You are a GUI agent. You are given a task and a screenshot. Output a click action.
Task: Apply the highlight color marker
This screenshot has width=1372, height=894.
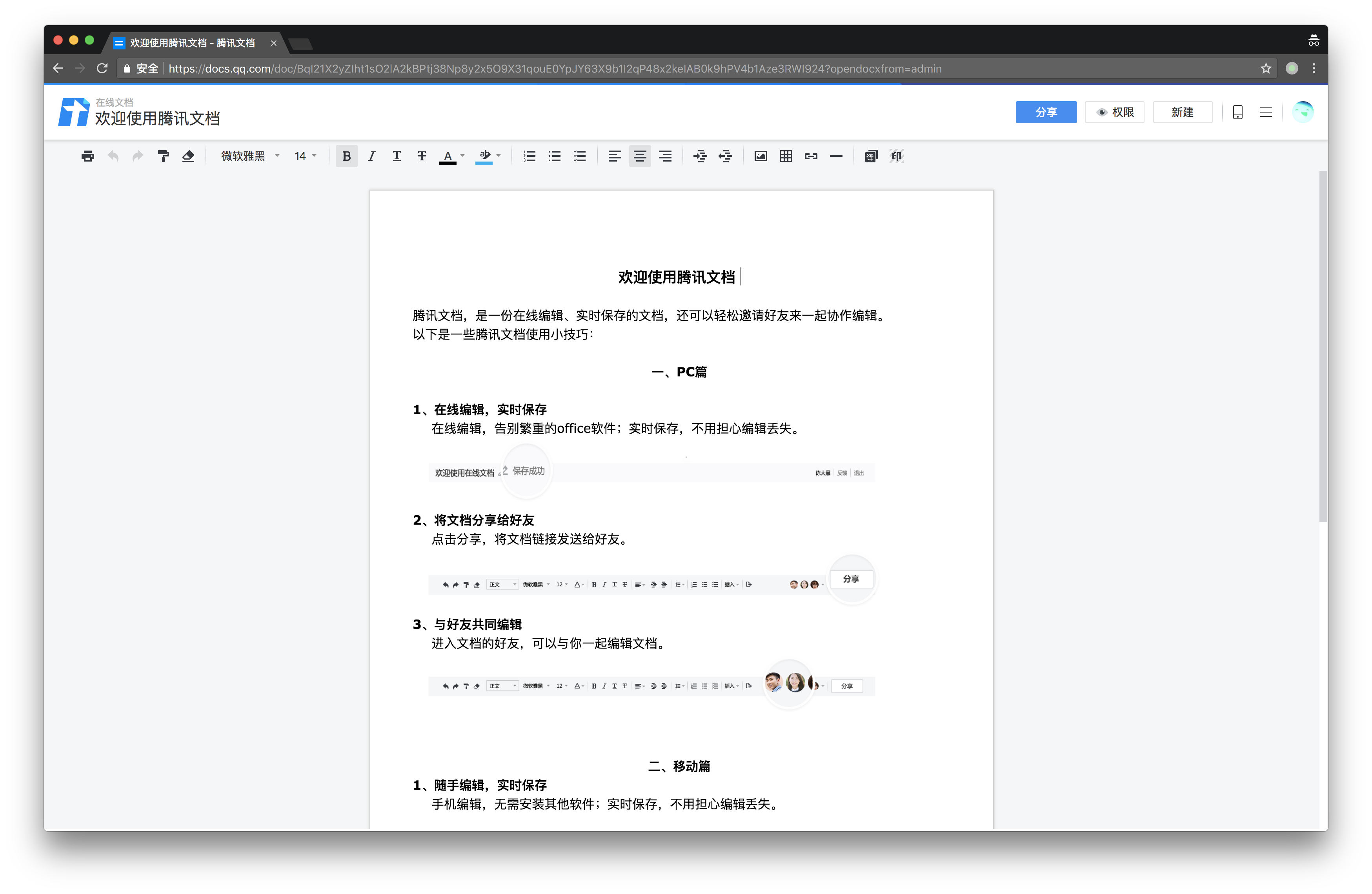[484, 157]
